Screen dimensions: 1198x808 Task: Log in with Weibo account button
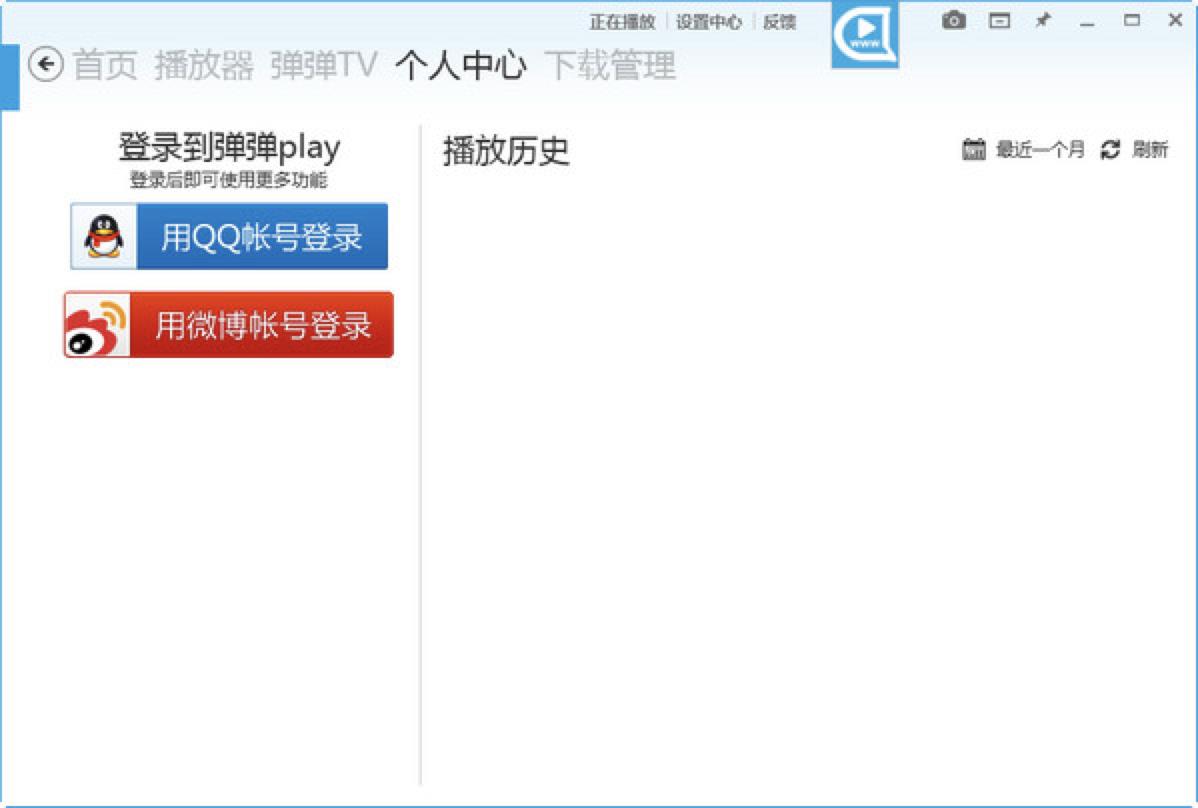click(x=228, y=325)
